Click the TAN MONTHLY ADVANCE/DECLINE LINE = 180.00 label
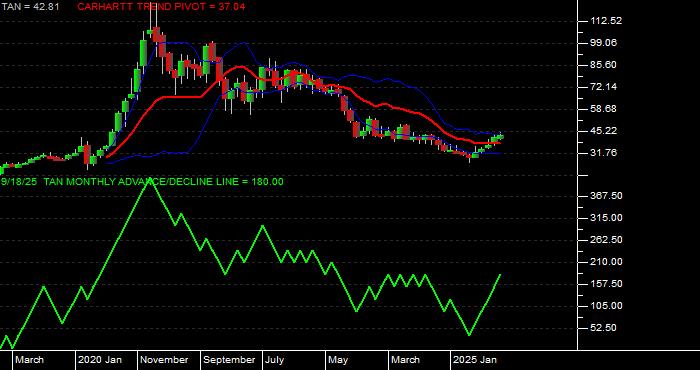The image size is (700, 370). click(x=164, y=182)
